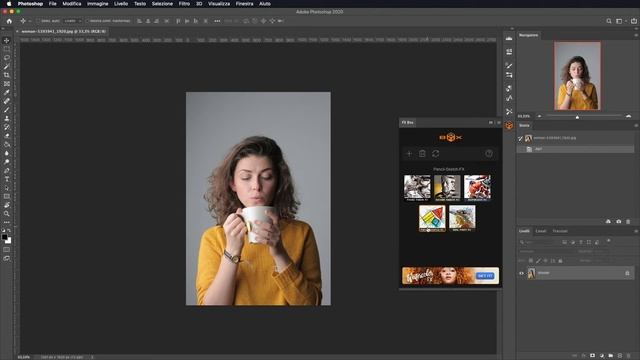Viewport: 640px width, 360px height.
Task: Set history brush source on snapshot row
Action: click(520, 138)
